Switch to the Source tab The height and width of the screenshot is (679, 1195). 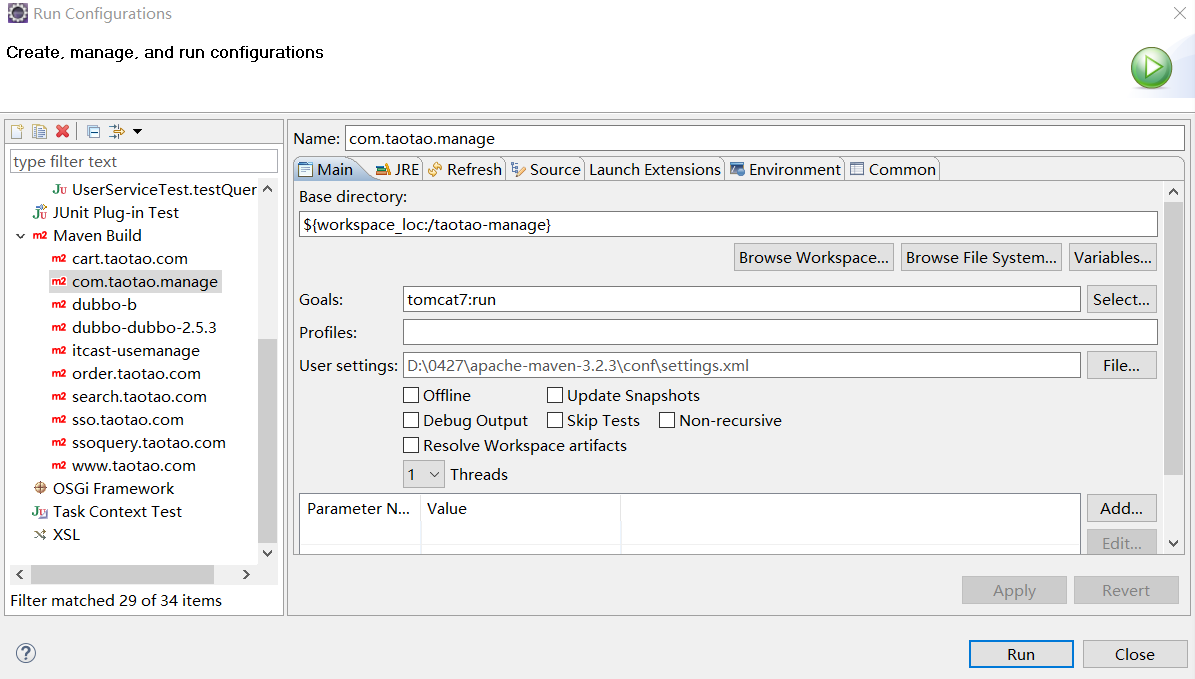pos(546,169)
